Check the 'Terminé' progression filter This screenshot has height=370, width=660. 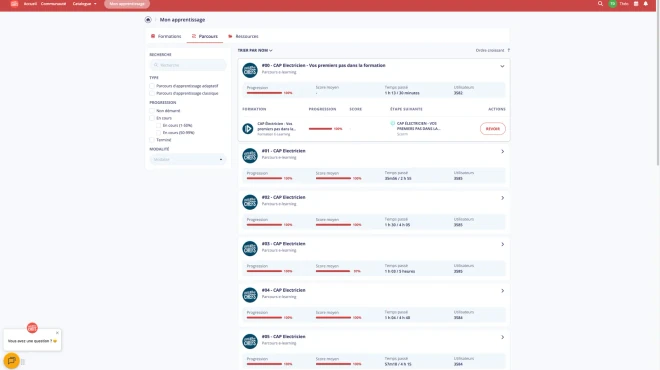152,140
